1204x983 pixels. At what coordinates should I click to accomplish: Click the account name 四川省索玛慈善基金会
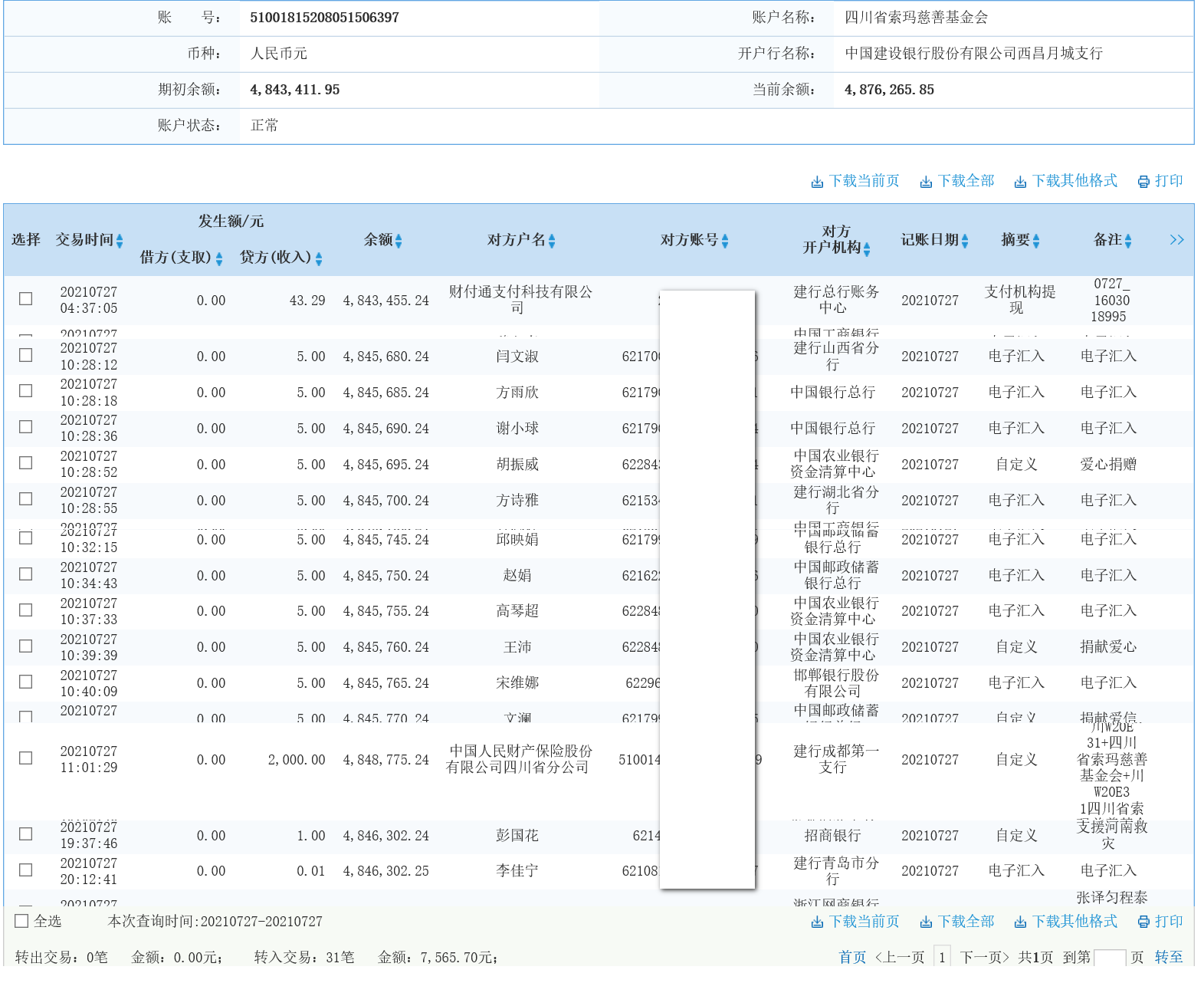pos(917,18)
